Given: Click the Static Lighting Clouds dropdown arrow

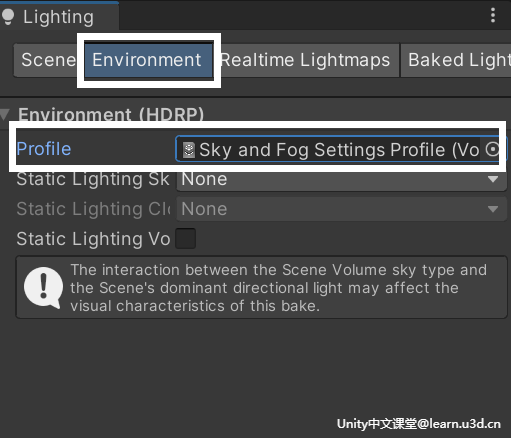Looking at the screenshot, I should 493,209.
